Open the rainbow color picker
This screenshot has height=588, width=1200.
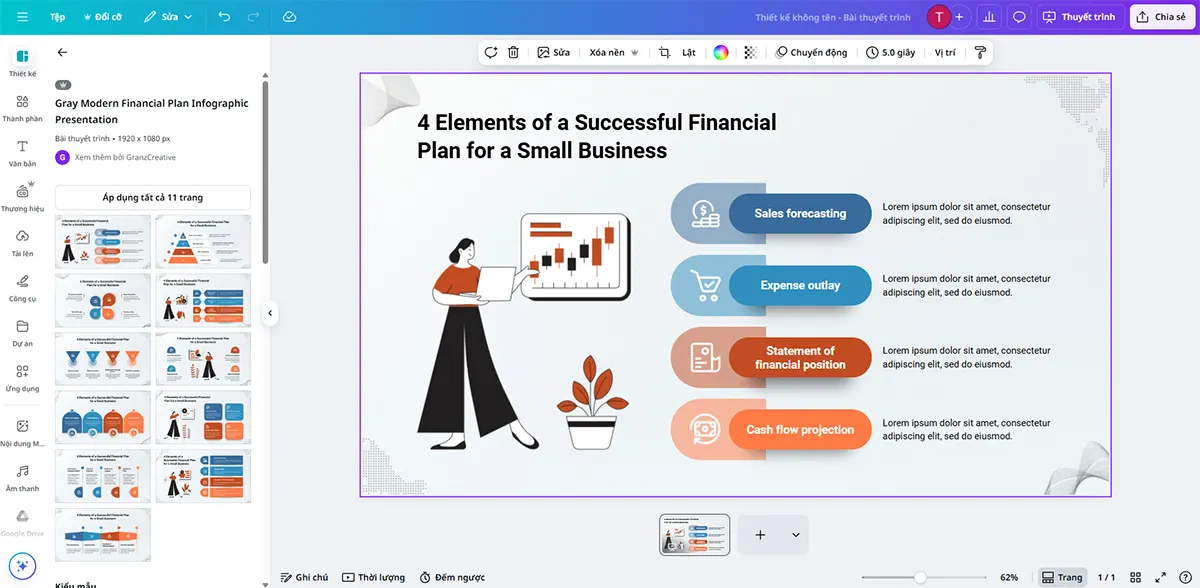[x=721, y=52]
